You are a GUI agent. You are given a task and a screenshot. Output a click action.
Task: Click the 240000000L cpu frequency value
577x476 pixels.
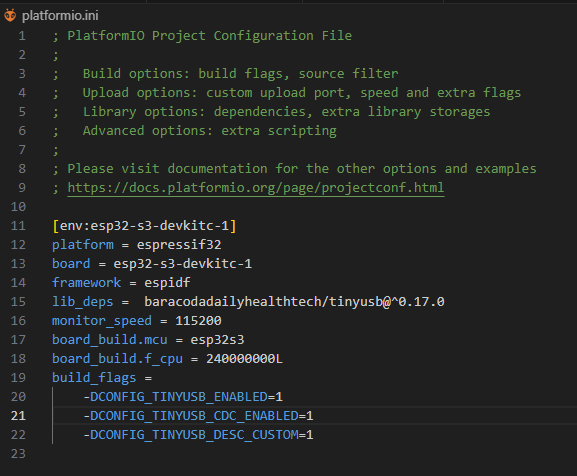pos(244,359)
